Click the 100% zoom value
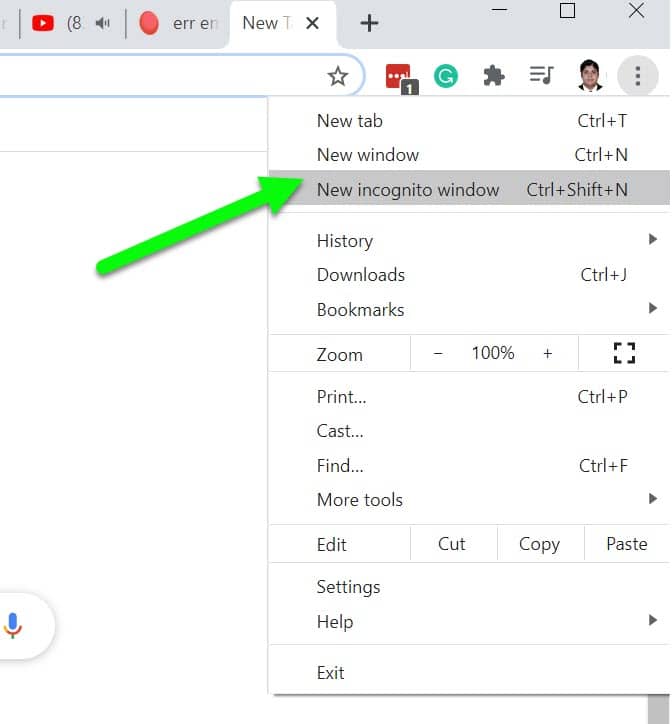 point(492,353)
